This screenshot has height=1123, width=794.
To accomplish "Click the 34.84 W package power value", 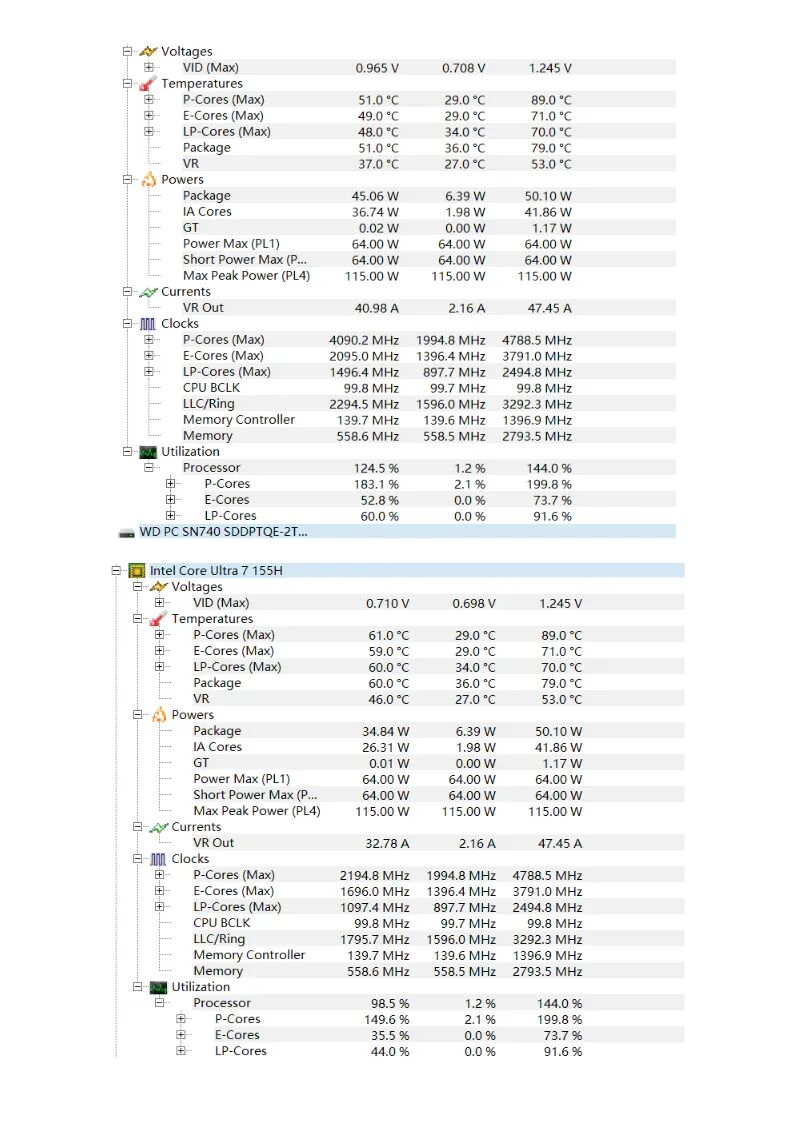I will [385, 731].
